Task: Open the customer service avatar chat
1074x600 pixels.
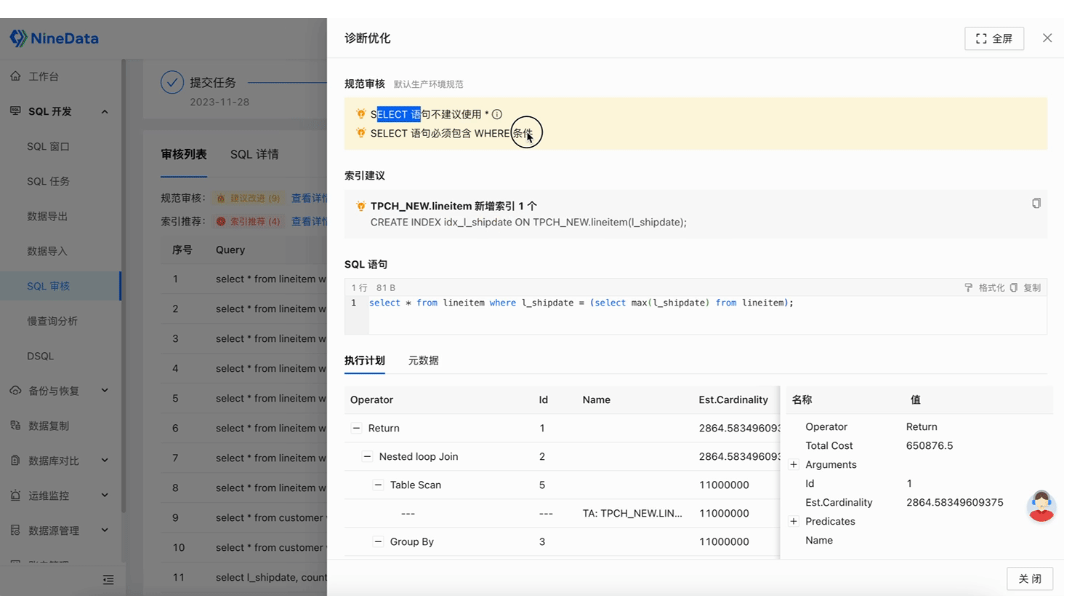Action: tap(1041, 506)
